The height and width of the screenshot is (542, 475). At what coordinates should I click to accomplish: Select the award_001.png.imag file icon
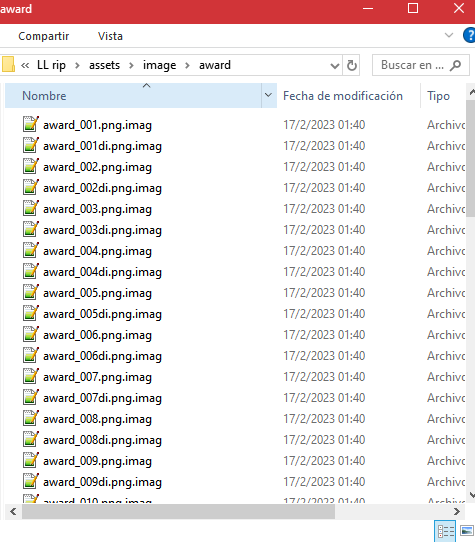point(31,124)
